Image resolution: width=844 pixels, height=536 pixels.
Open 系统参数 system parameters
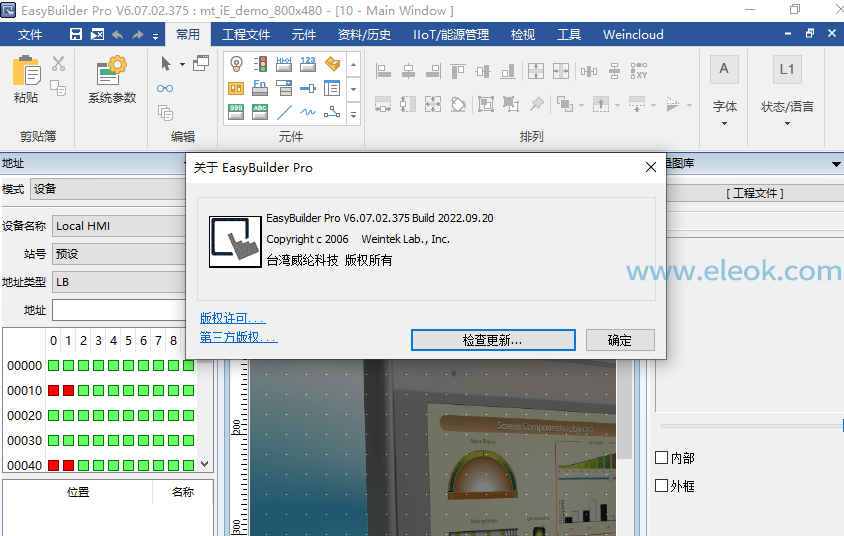click(x=112, y=79)
